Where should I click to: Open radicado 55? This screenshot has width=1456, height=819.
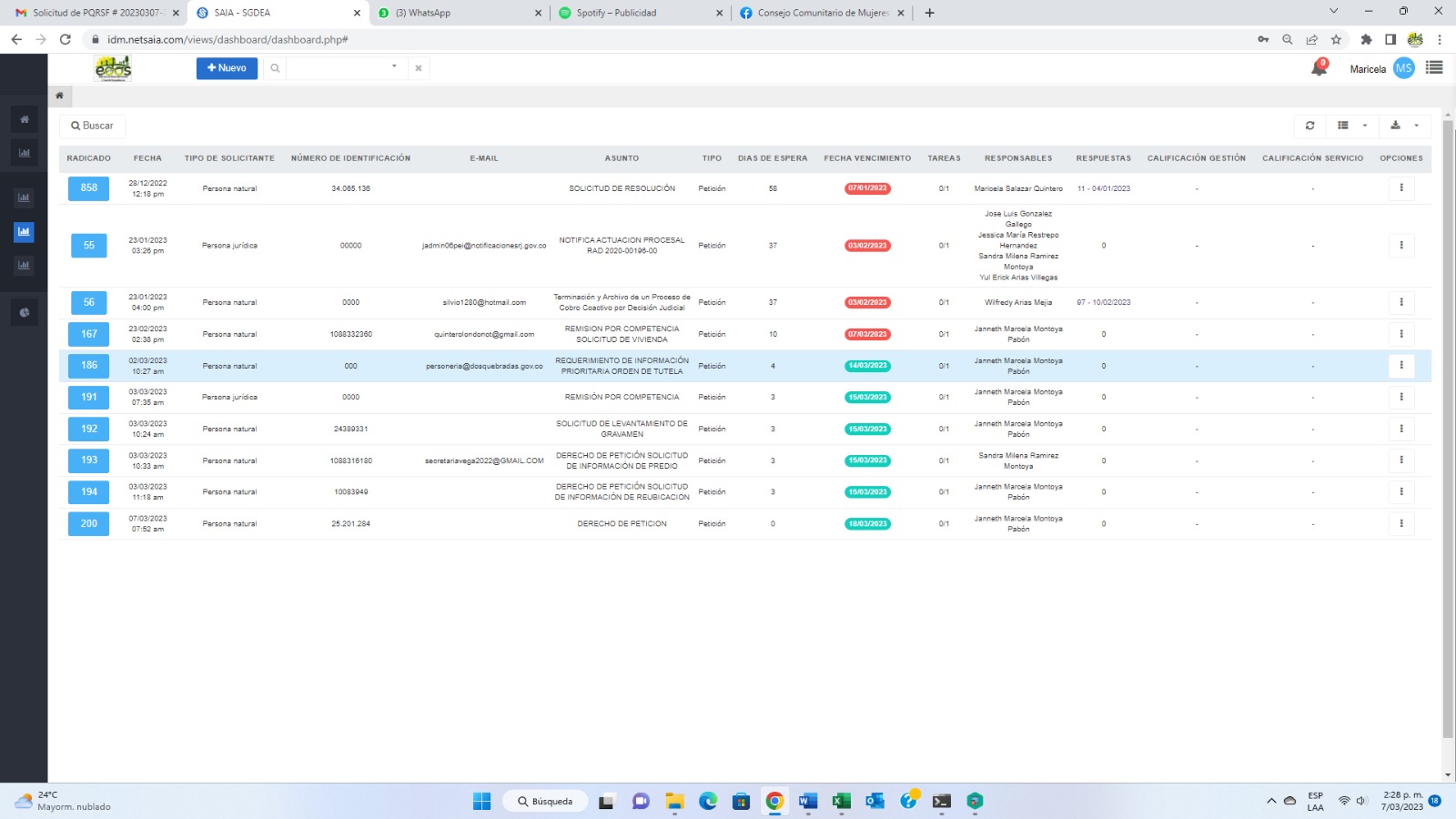tap(88, 246)
